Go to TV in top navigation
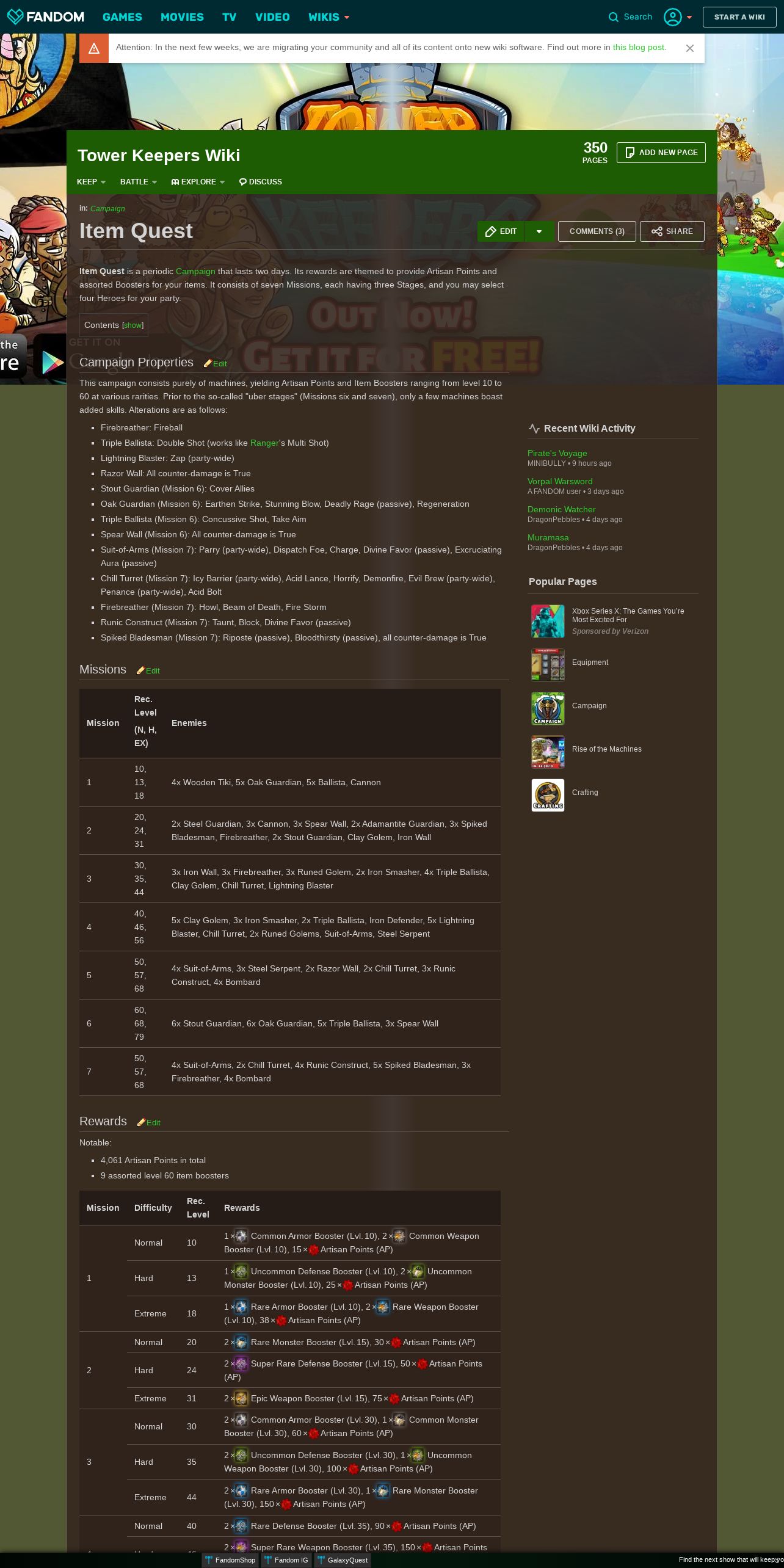 pyautogui.click(x=230, y=17)
